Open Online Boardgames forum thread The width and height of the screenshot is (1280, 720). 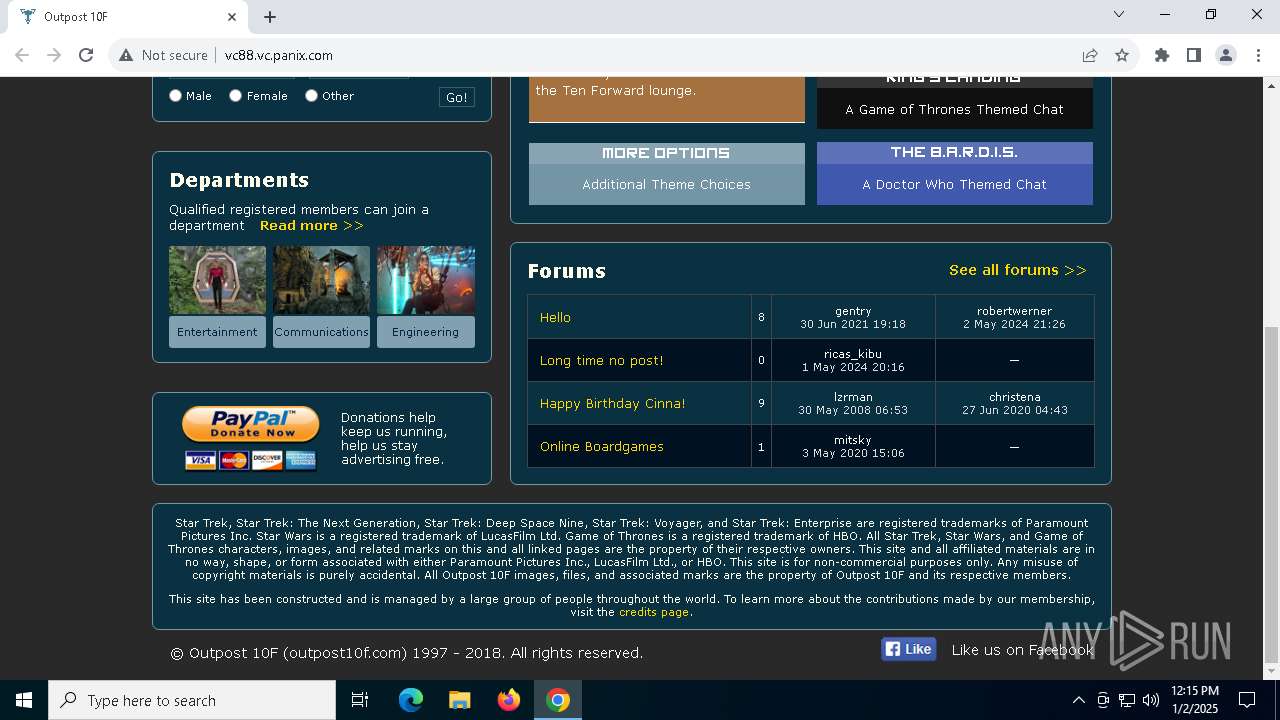coord(601,447)
